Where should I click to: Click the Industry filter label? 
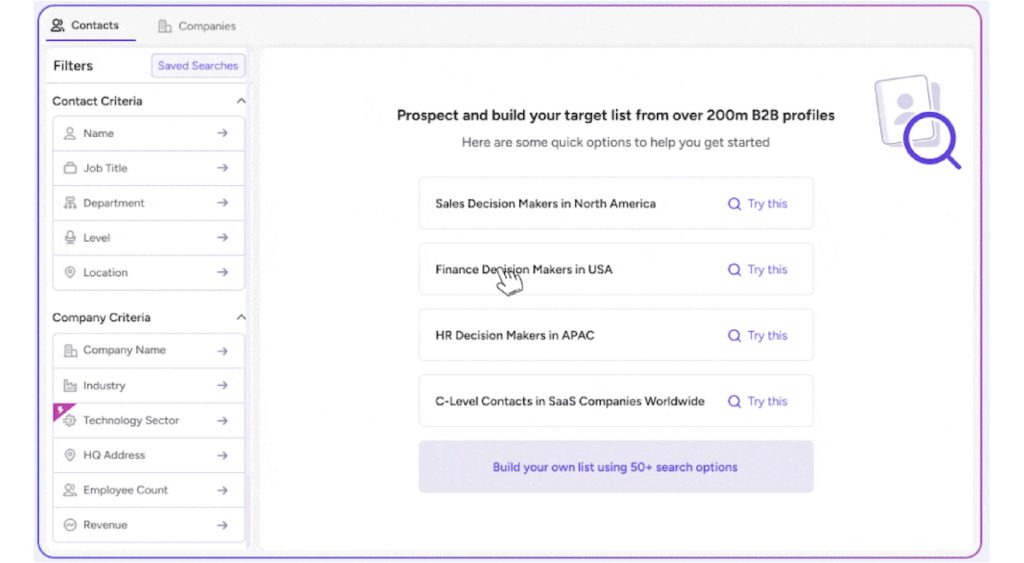[x=104, y=385]
